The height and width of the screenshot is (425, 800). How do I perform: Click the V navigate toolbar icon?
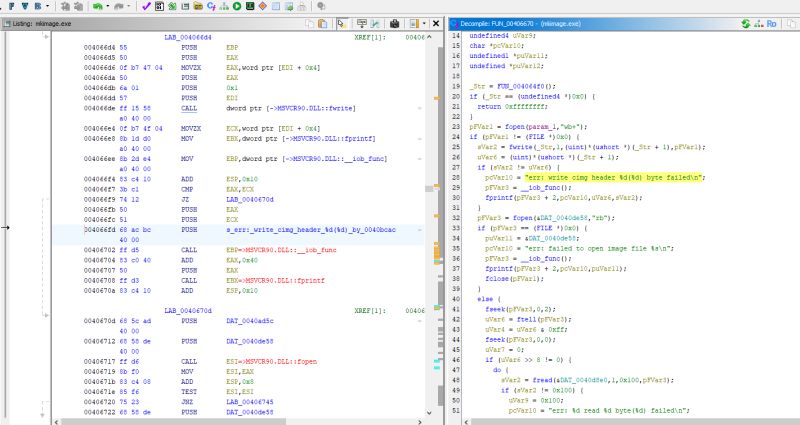(x=24, y=7)
